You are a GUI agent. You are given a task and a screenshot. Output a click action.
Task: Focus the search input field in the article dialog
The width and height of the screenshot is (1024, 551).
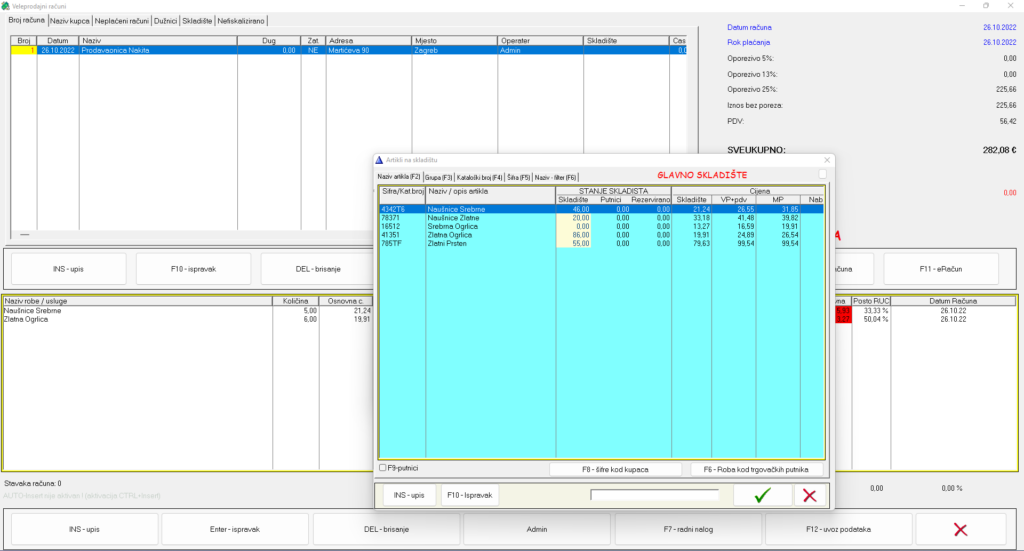(x=655, y=495)
